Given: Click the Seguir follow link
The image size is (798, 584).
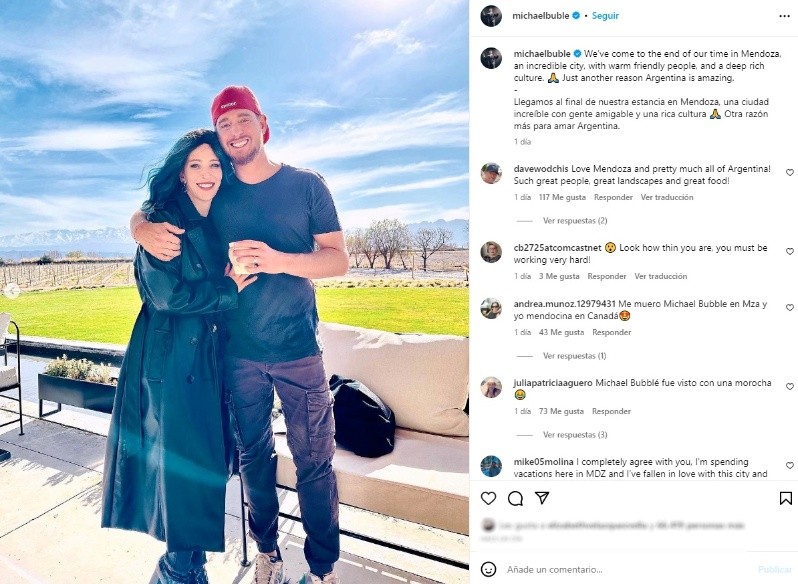Looking at the screenshot, I should click(605, 16).
